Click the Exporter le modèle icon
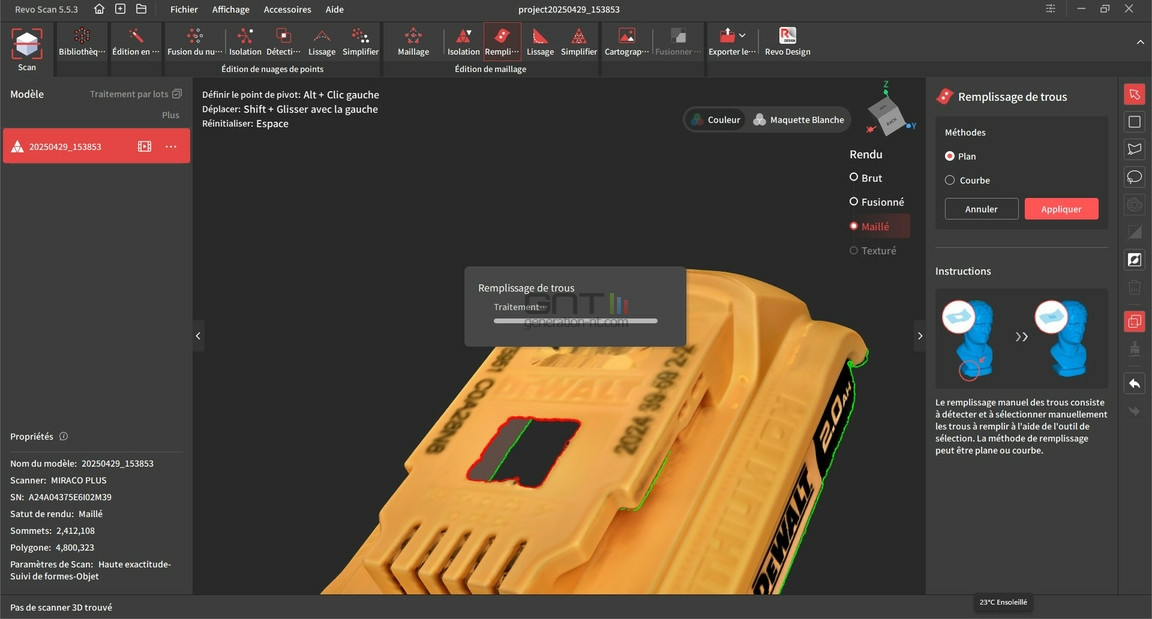 (x=727, y=35)
